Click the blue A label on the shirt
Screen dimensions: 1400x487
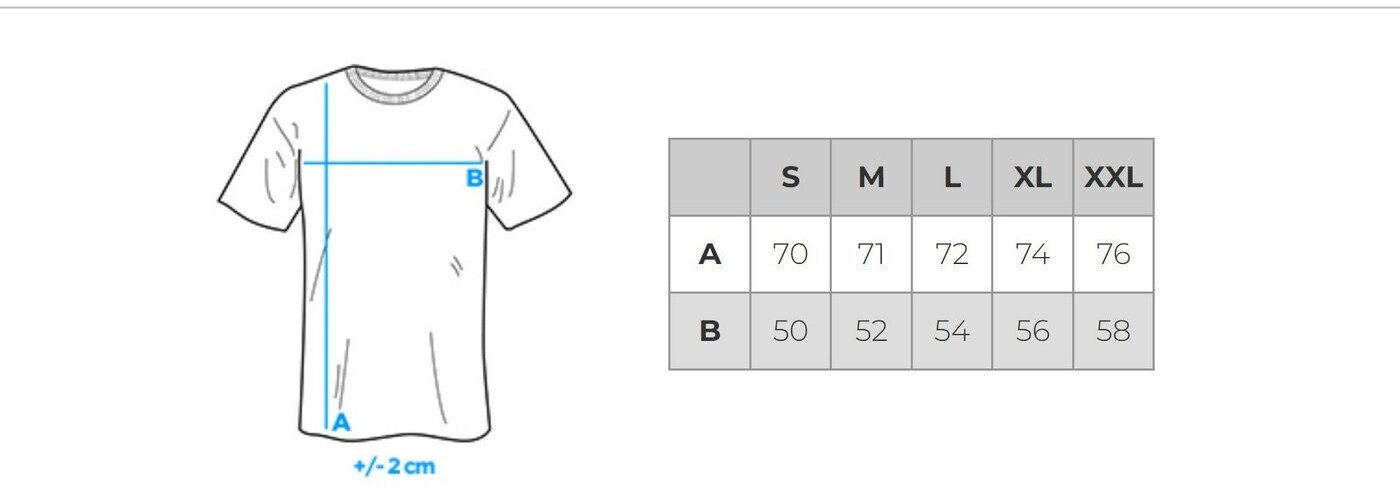(341, 423)
